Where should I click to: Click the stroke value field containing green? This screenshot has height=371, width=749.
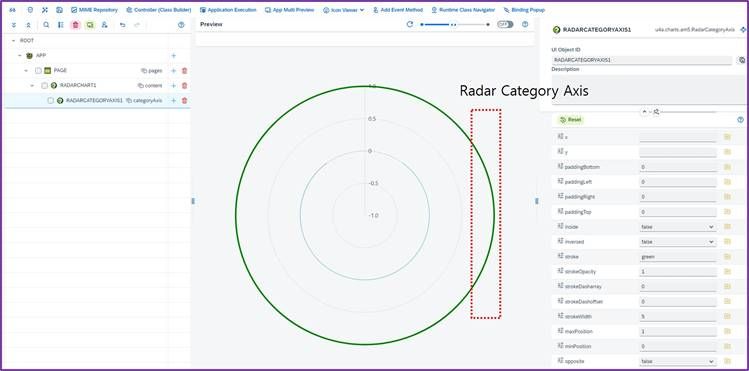coord(677,256)
